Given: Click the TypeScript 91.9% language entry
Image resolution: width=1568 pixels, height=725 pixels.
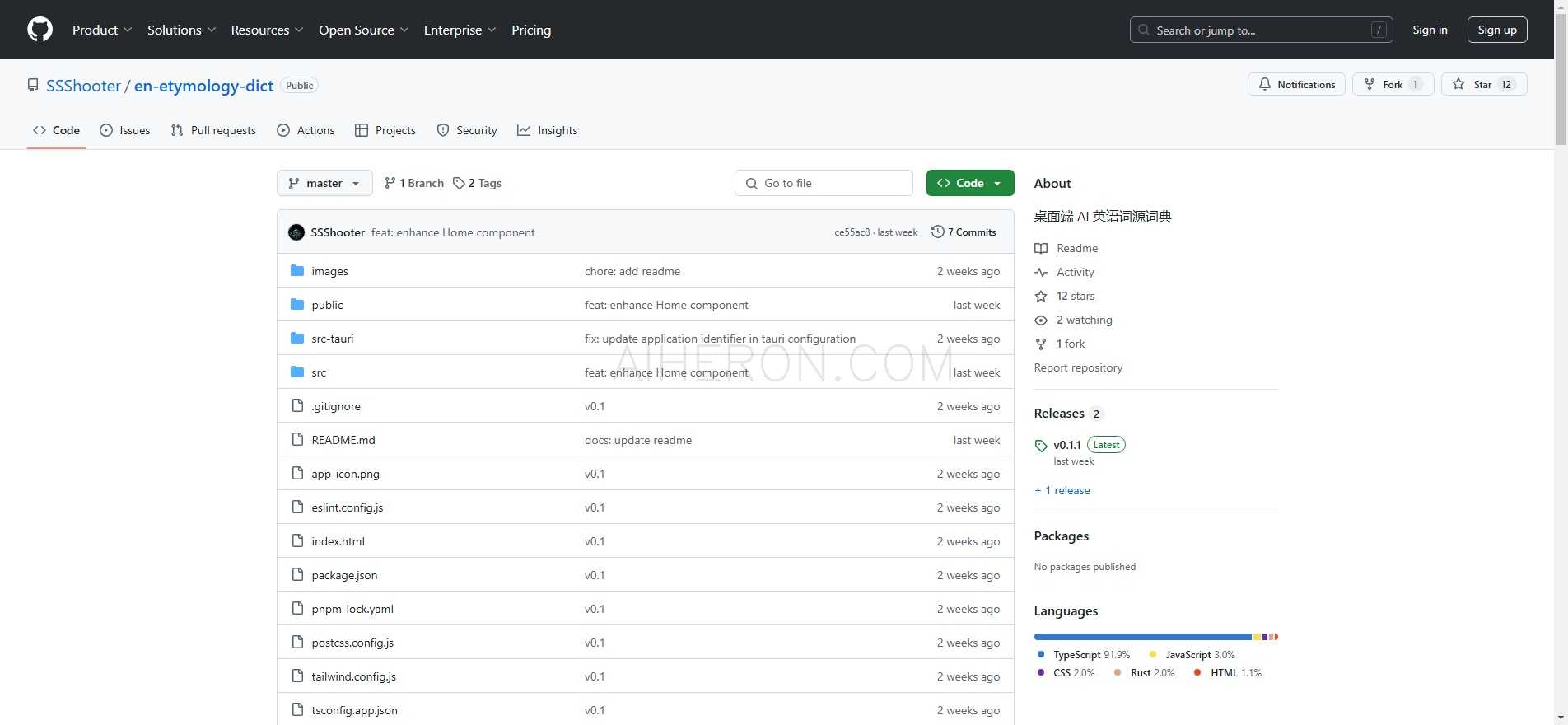Looking at the screenshot, I should [x=1083, y=655].
